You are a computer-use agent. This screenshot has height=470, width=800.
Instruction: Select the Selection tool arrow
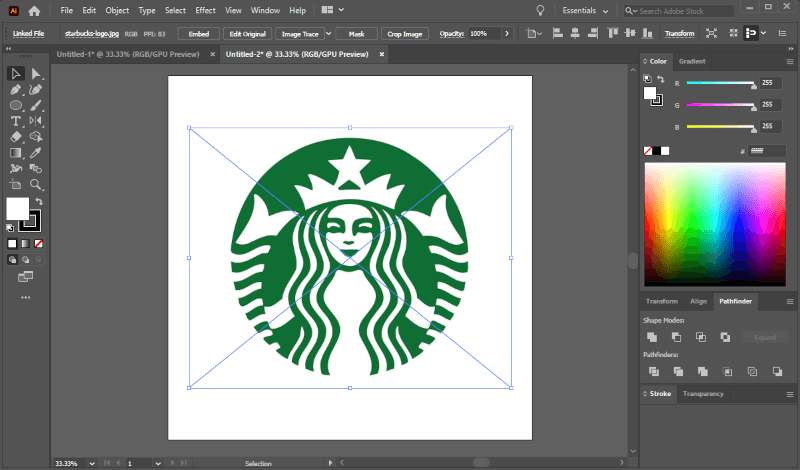pyautogui.click(x=15, y=74)
